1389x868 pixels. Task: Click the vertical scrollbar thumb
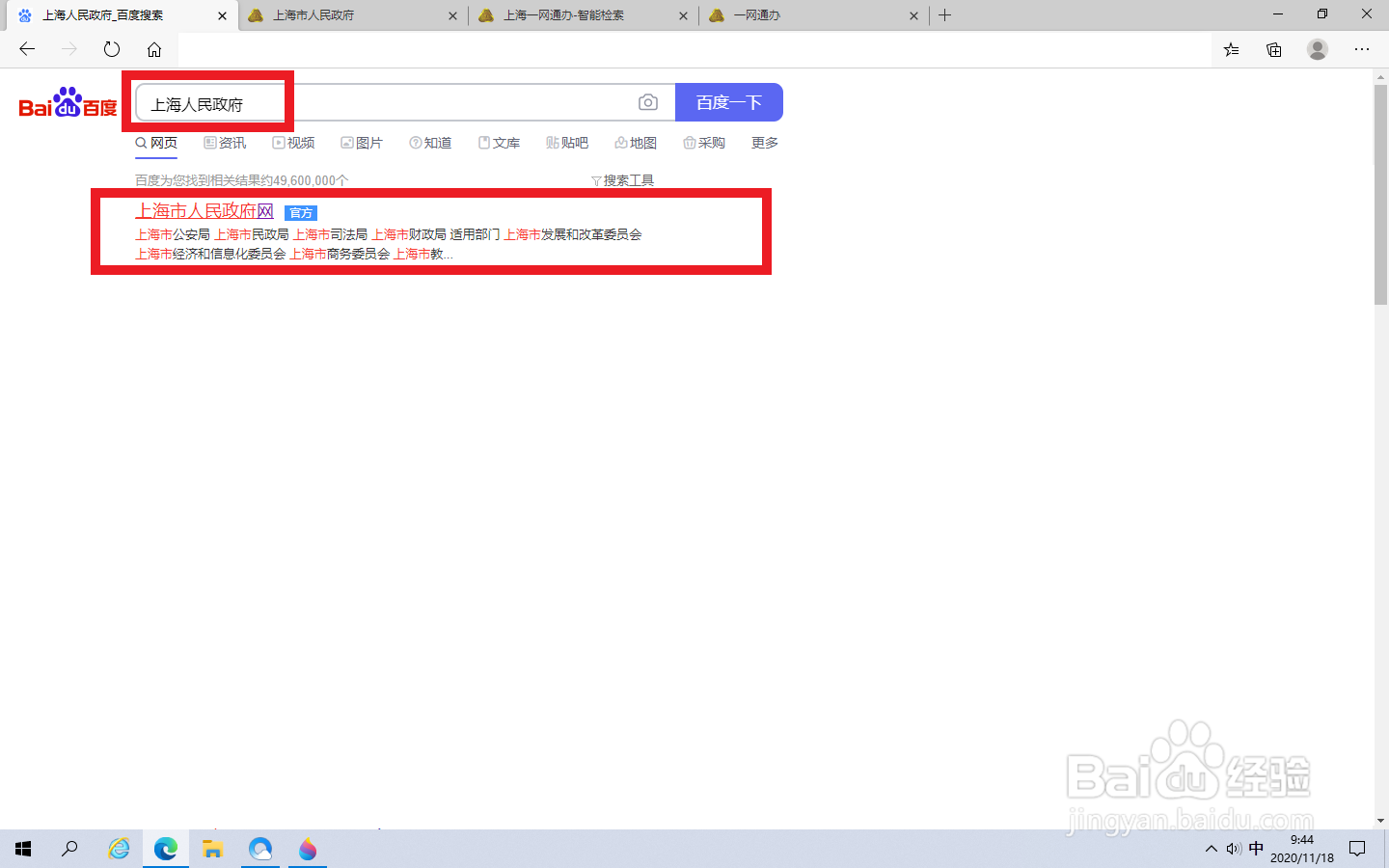pos(1380,195)
